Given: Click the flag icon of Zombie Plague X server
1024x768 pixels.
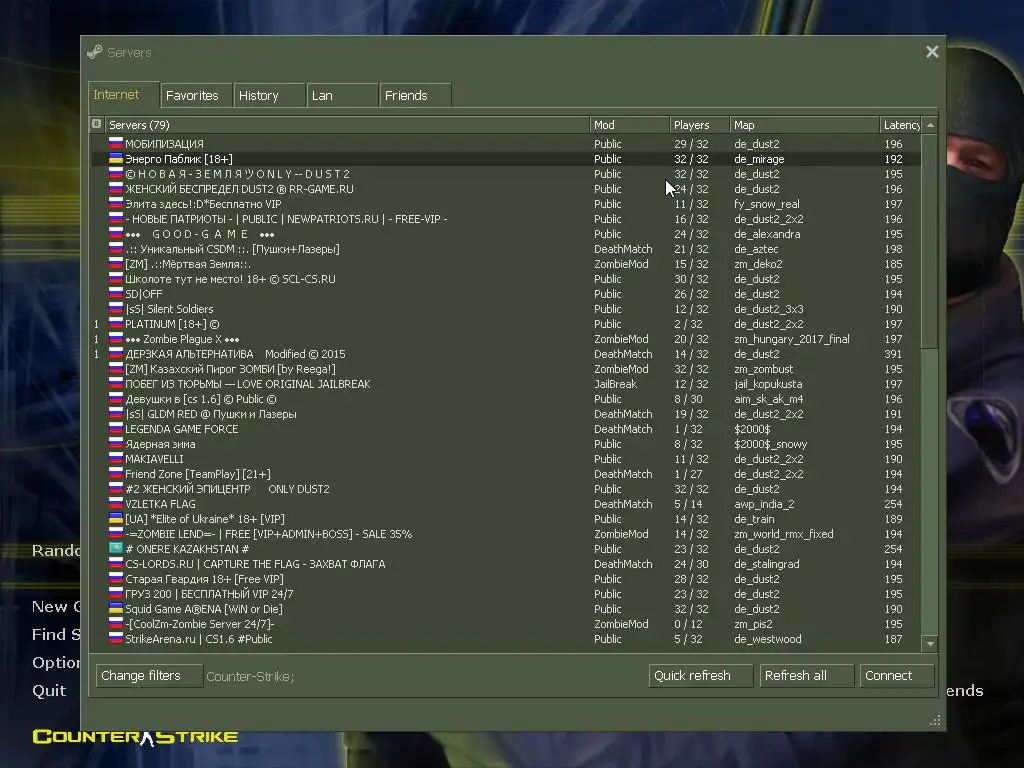Looking at the screenshot, I should click(116, 338).
